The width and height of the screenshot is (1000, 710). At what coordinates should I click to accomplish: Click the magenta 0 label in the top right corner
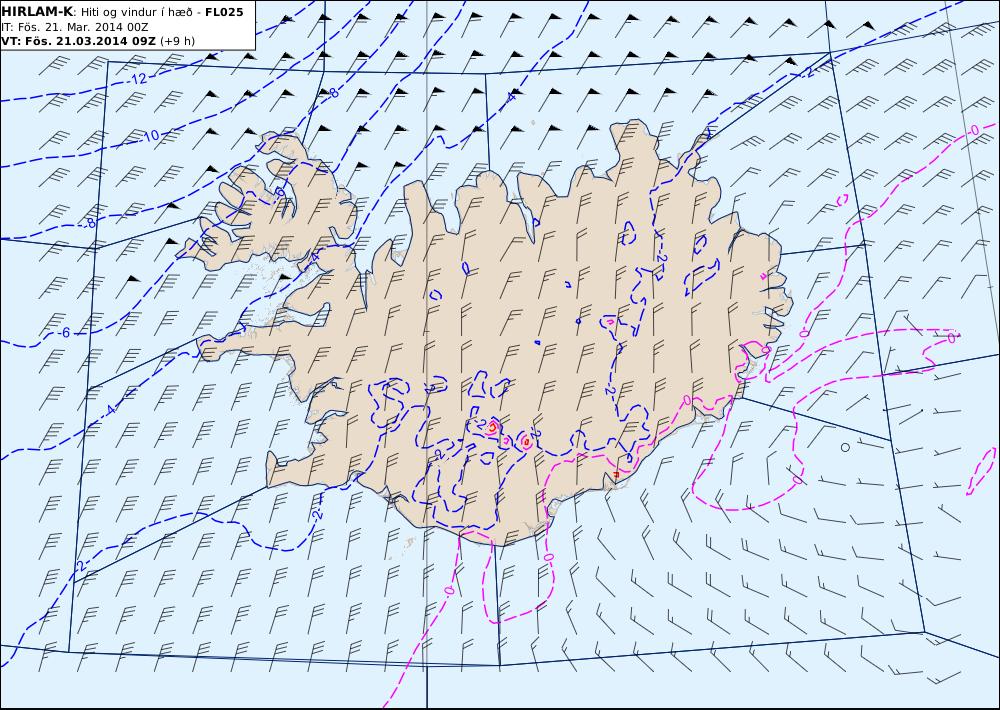point(974,131)
